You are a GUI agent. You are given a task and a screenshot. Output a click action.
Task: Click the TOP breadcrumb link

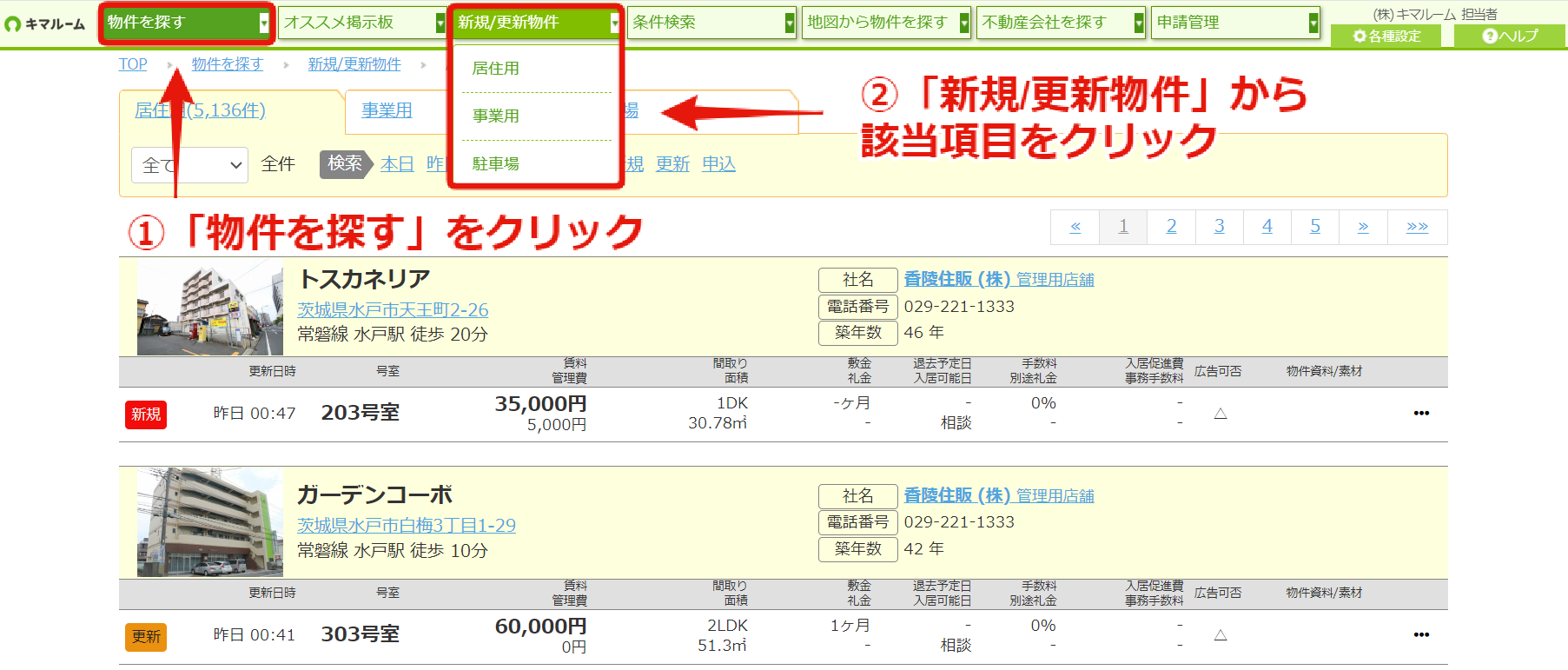pyautogui.click(x=133, y=64)
